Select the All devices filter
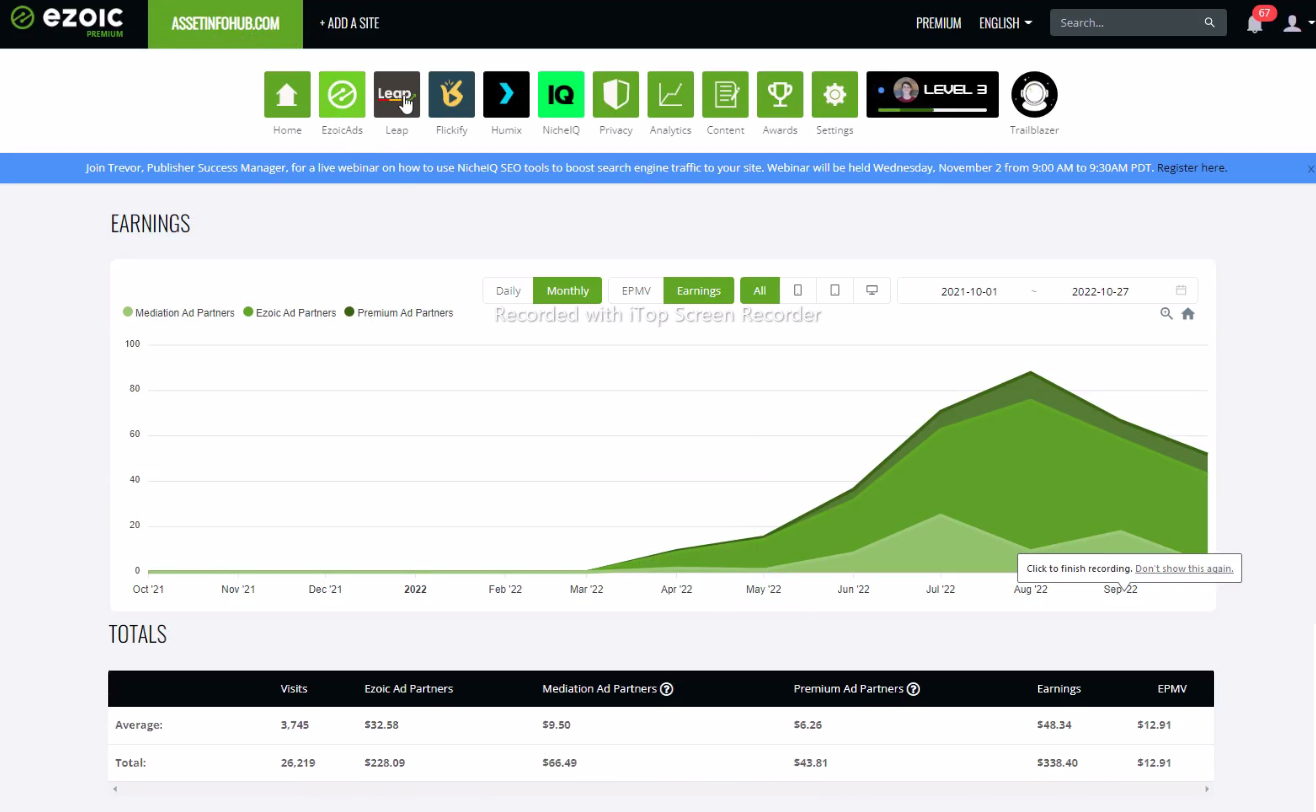The width and height of the screenshot is (1316, 812). coord(760,291)
